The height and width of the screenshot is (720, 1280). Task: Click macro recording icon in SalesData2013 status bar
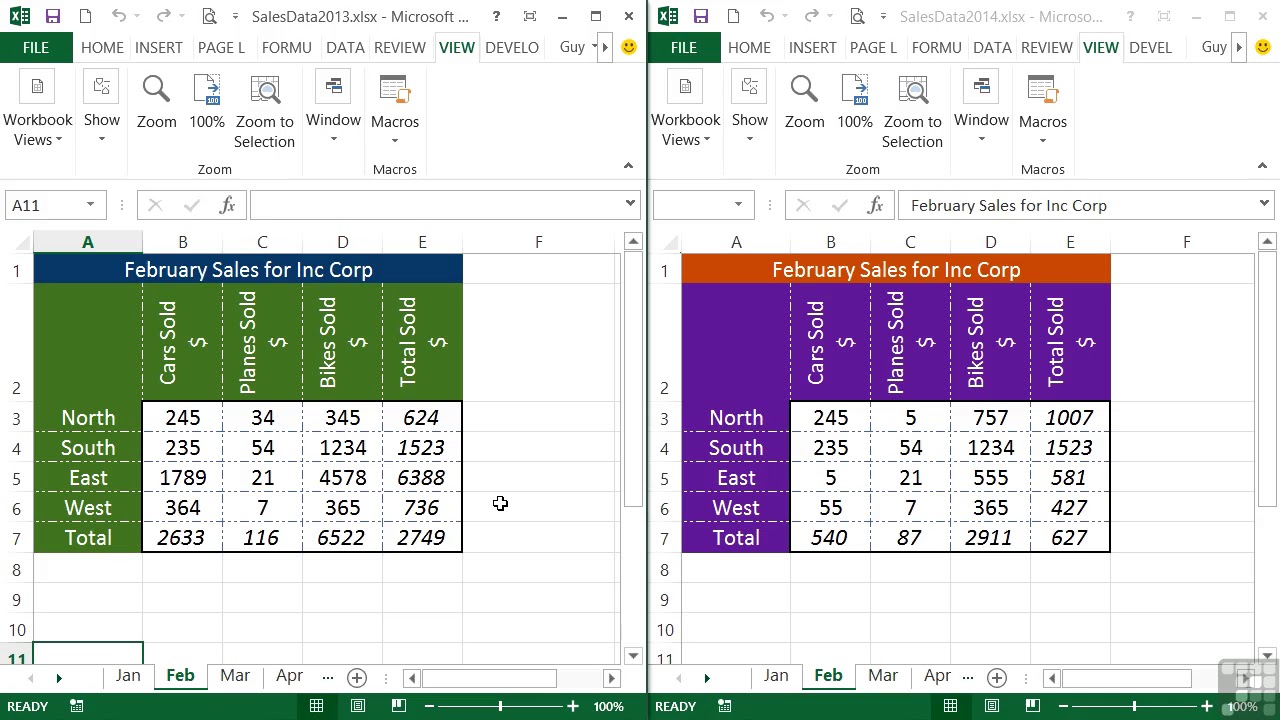(x=77, y=706)
